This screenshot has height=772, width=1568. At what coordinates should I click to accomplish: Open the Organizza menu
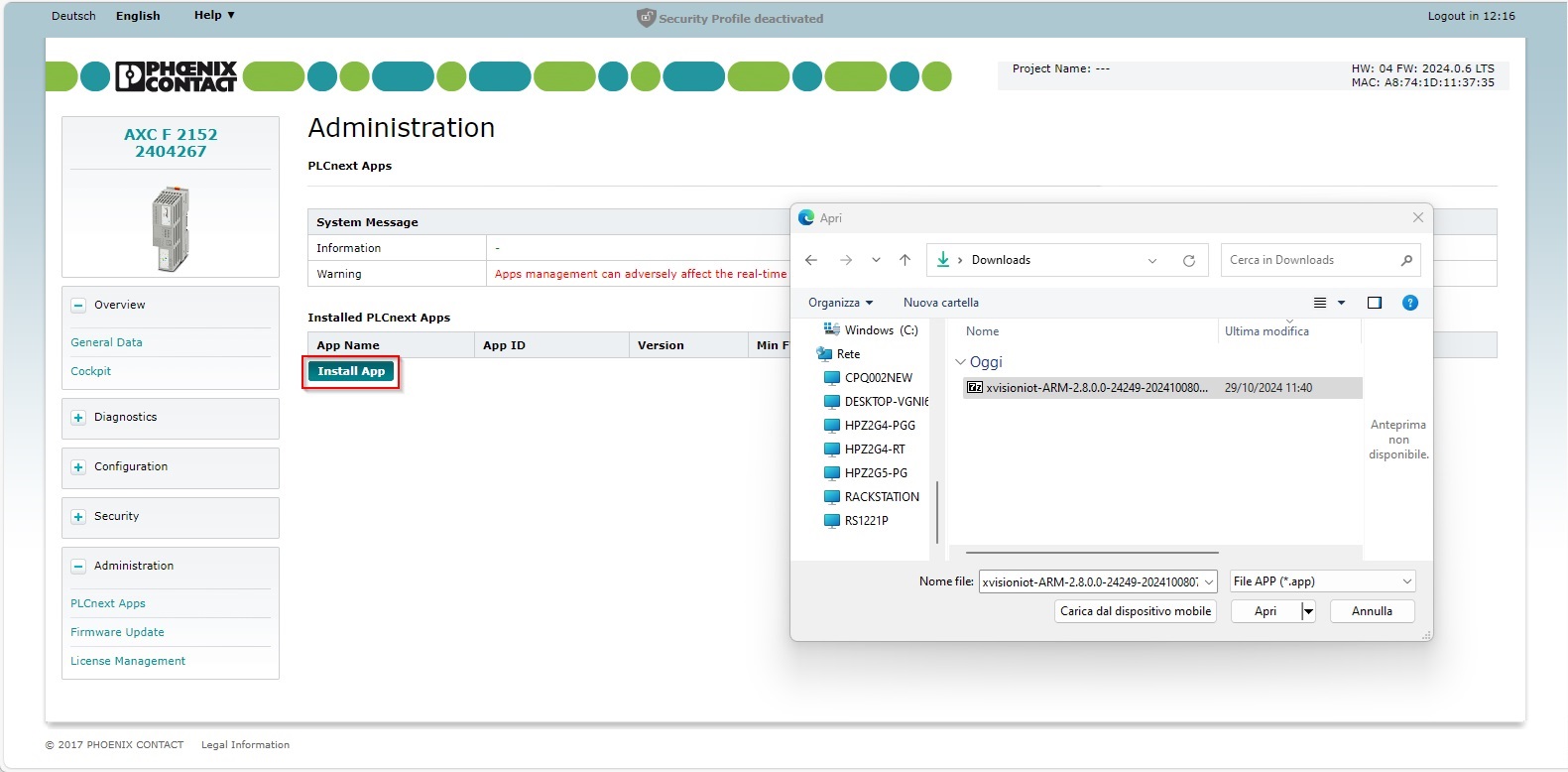(840, 303)
